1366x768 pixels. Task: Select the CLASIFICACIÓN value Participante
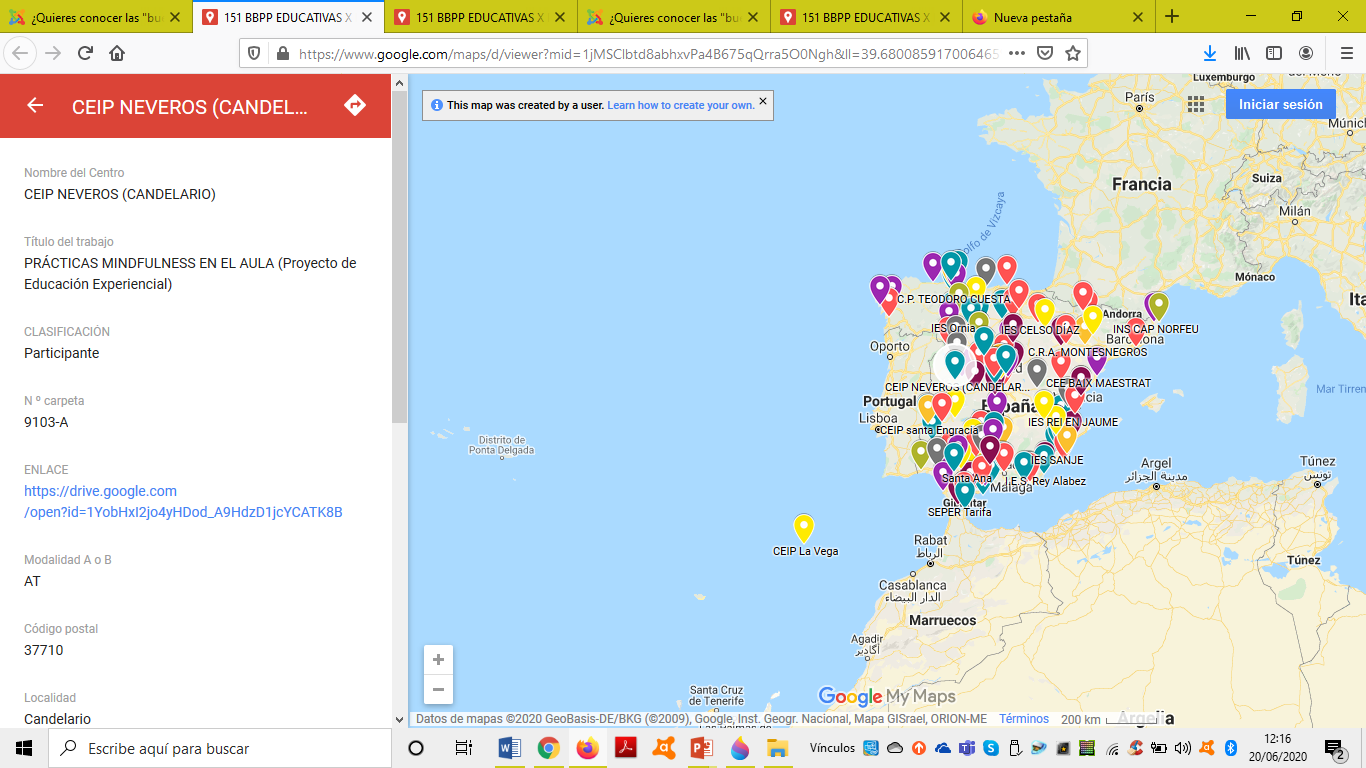click(62, 353)
